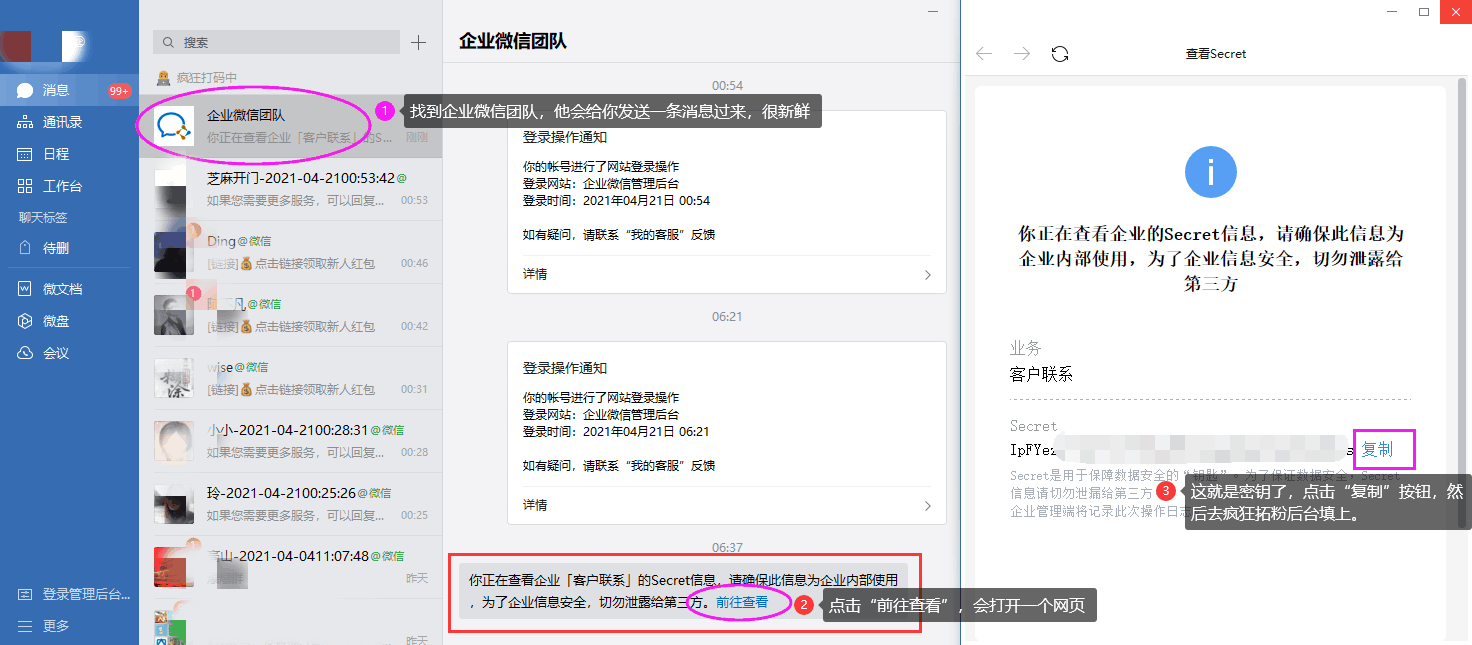Click the 复制 copy button

(x=1377, y=450)
